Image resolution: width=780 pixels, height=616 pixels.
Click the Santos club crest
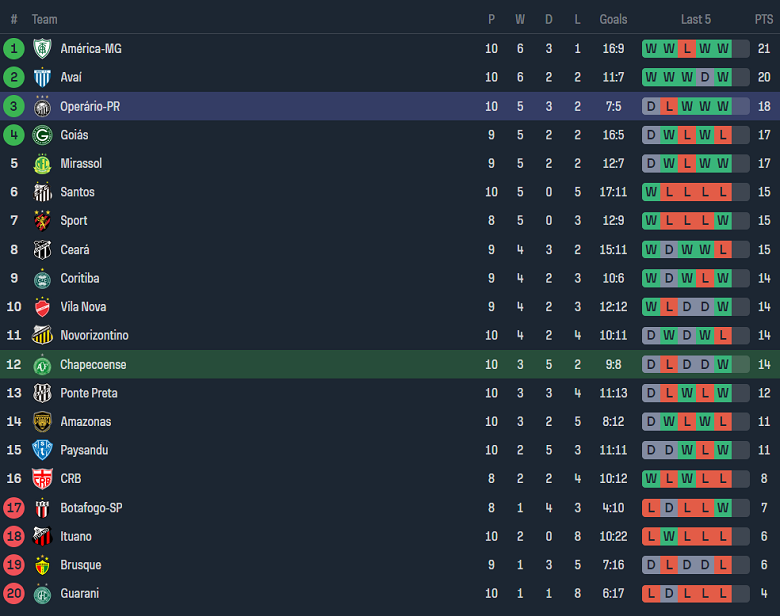coord(42,192)
